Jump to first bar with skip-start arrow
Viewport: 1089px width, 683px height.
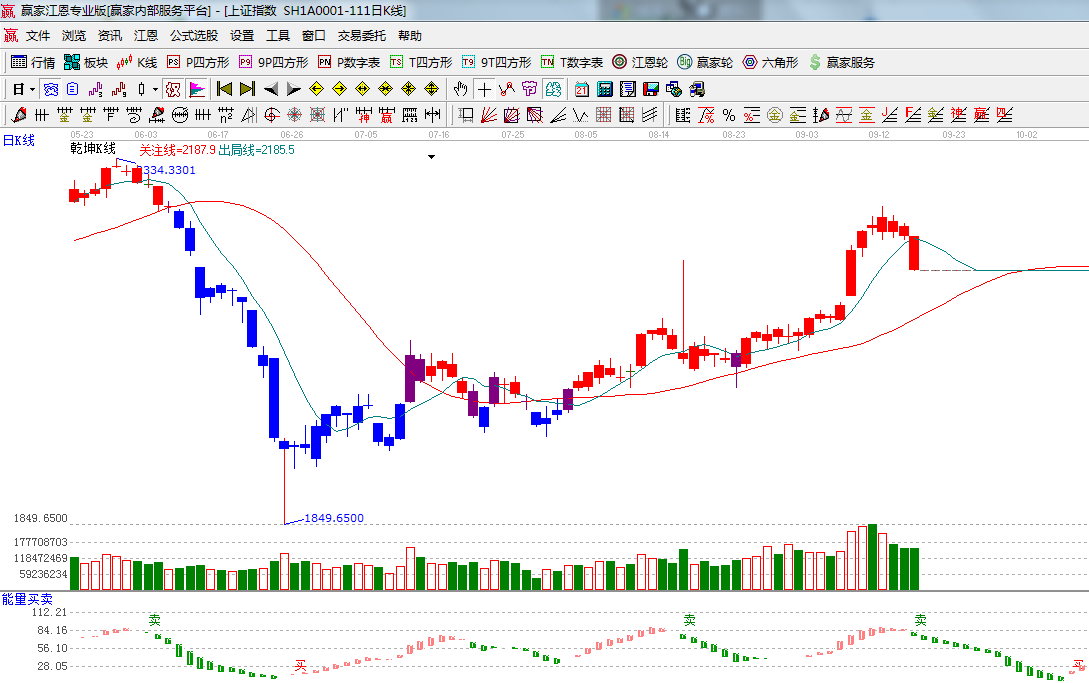(224, 89)
